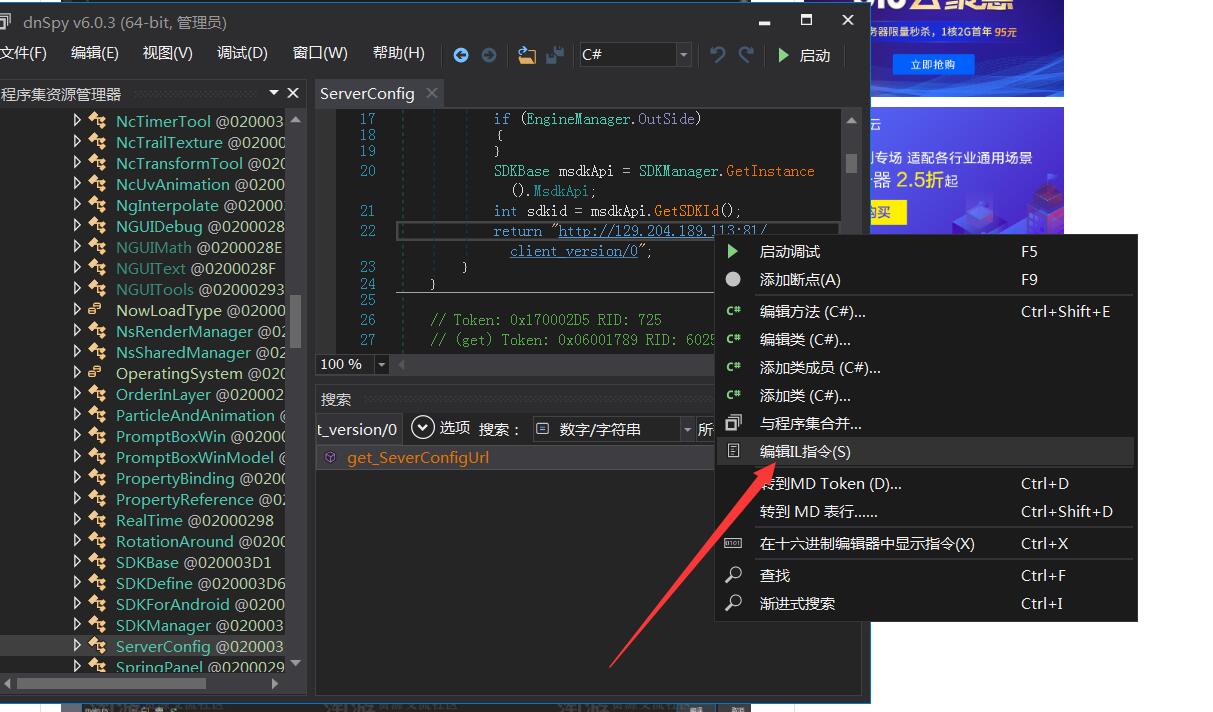This screenshot has height=712, width=1213.
Task: Click the 启动调试 green play icon
Action: click(733, 252)
